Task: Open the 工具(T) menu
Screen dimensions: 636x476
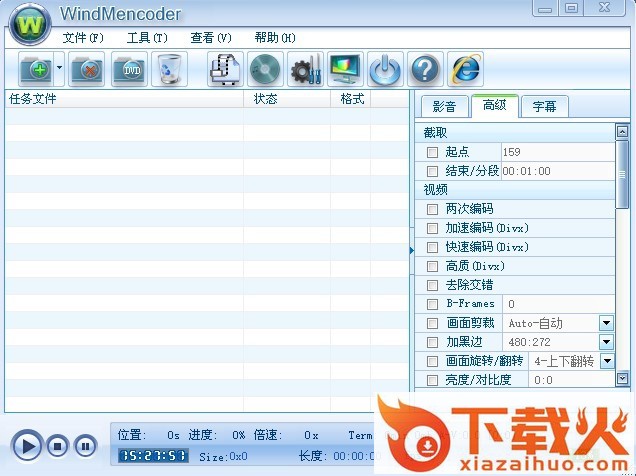Action: (147, 38)
